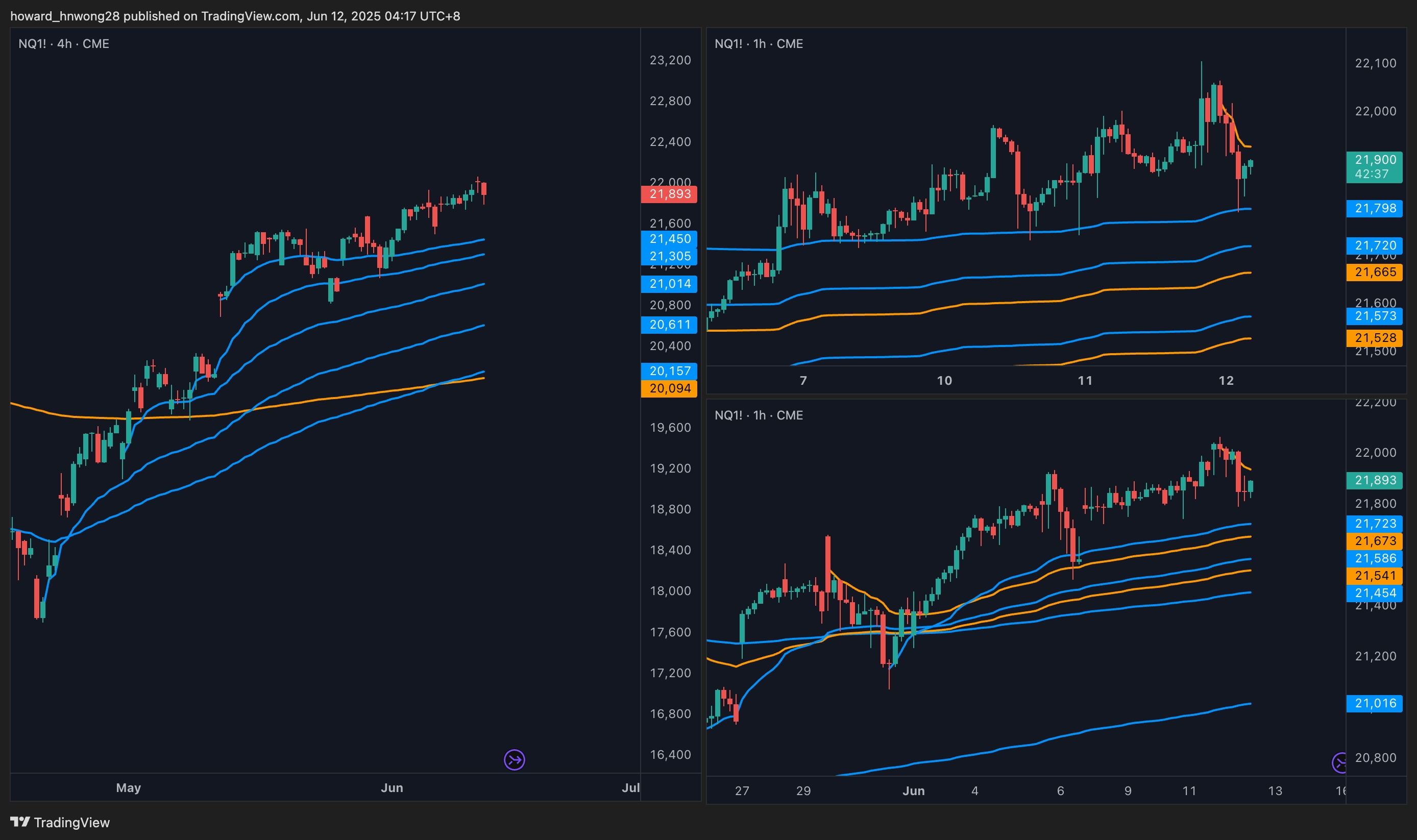Screen dimensions: 1417x840
Task: Click the blue 21,798 price tag on the top-right chart
Action: click(x=1374, y=208)
